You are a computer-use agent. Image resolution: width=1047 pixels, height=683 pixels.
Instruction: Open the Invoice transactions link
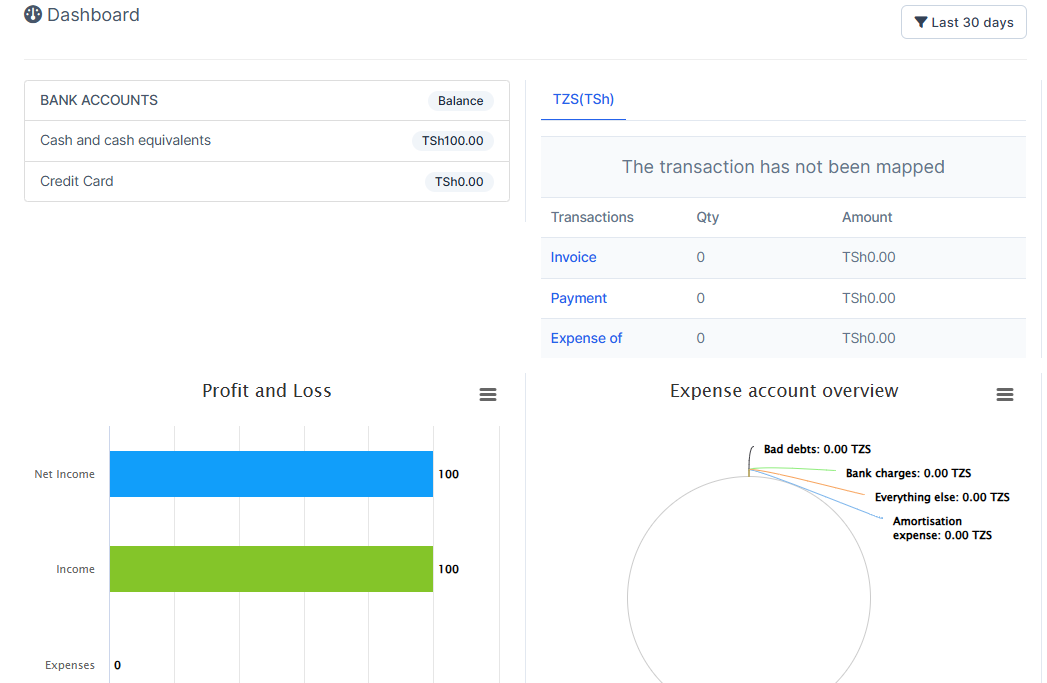pos(573,257)
